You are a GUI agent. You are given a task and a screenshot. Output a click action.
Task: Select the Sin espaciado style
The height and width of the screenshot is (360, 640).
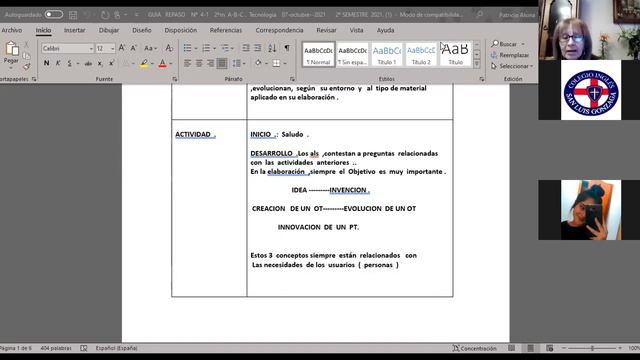point(353,54)
